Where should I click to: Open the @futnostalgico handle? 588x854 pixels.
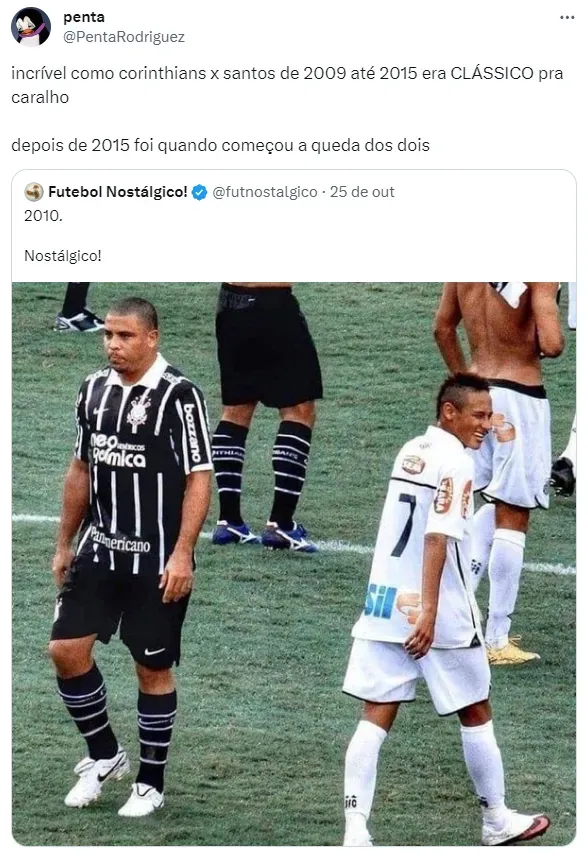[x=265, y=192]
